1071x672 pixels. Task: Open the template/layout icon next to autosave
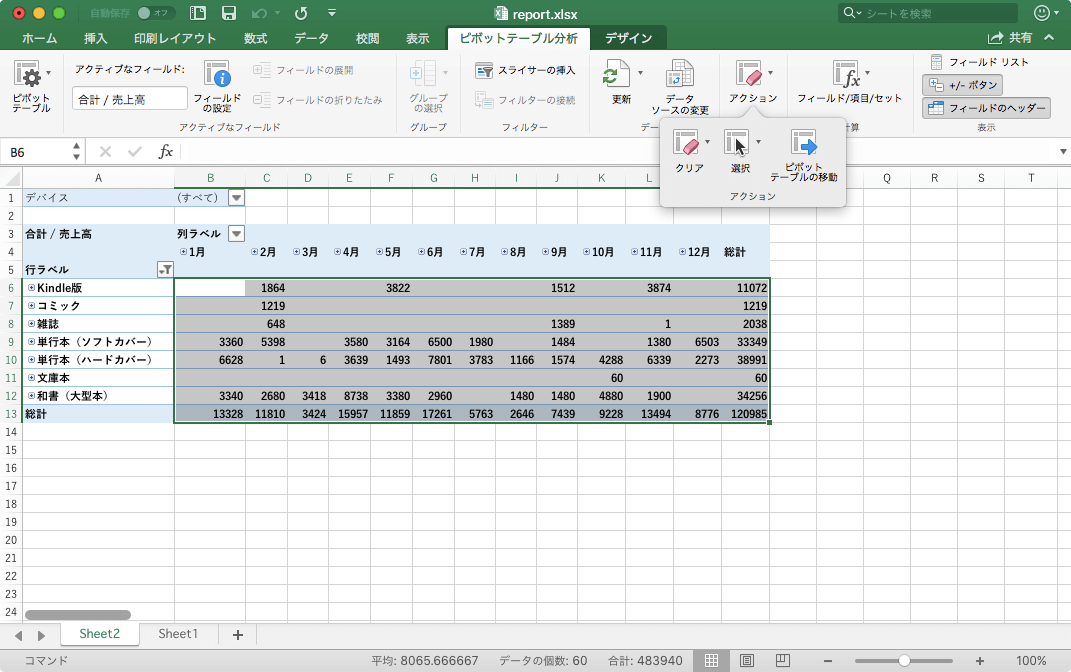click(198, 13)
